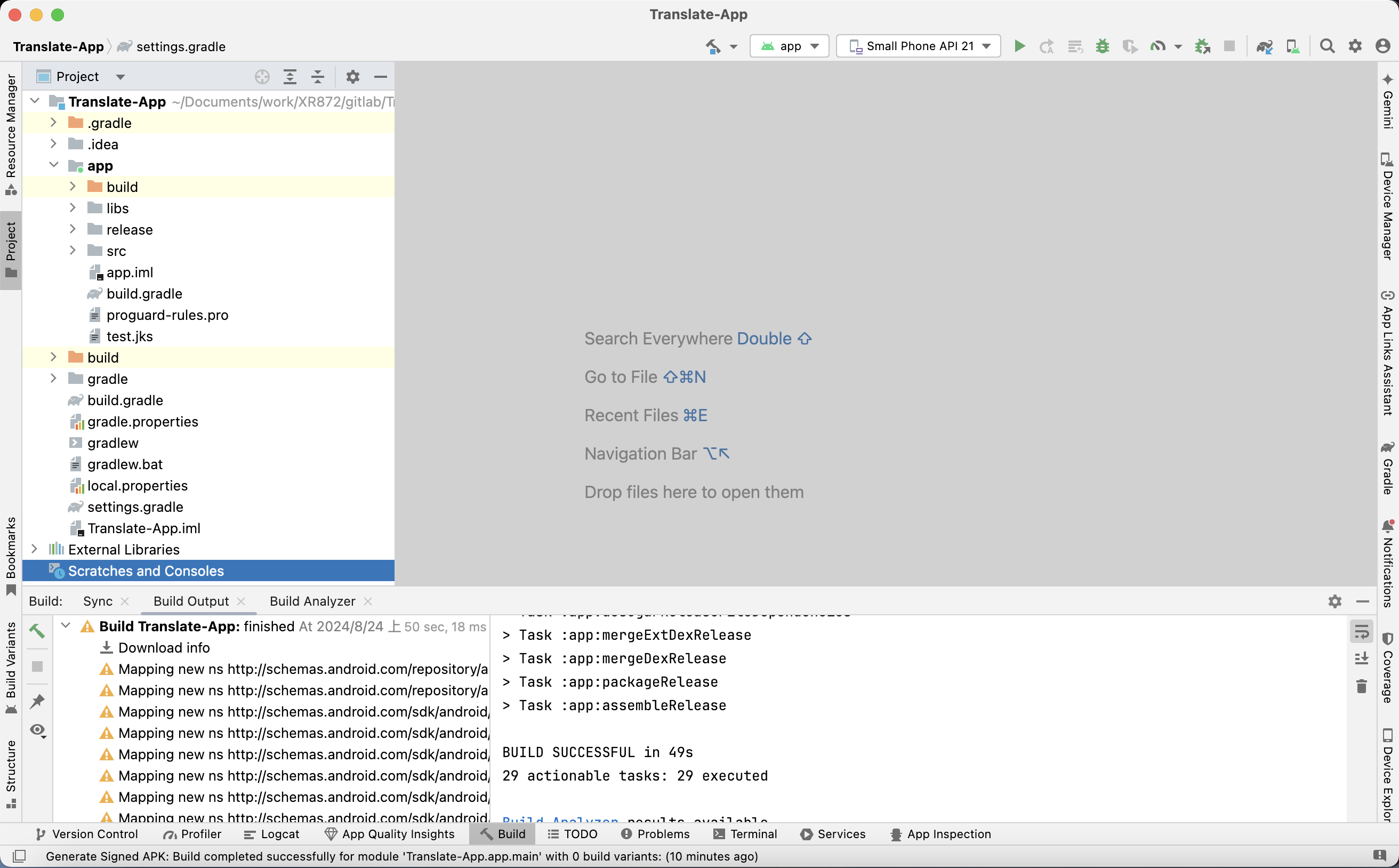This screenshot has width=1399, height=868.
Task: Switch to Build Analyzer tab
Action: click(x=312, y=601)
